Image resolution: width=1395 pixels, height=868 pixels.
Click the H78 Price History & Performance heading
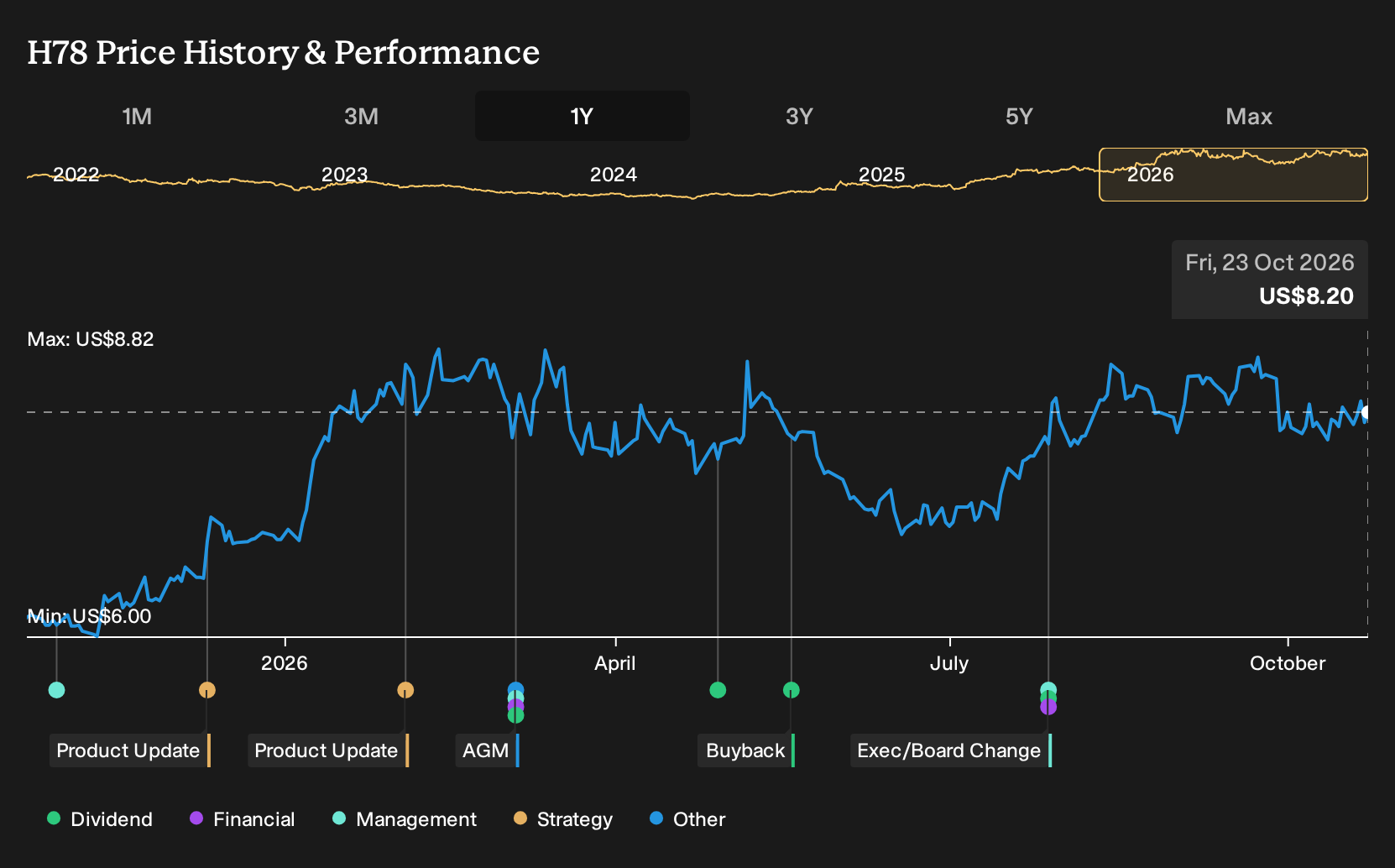point(284,52)
